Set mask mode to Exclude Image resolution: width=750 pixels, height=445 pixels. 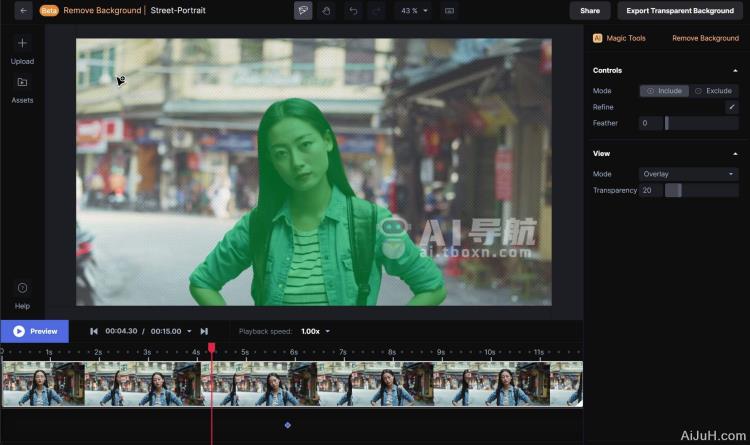click(713, 91)
